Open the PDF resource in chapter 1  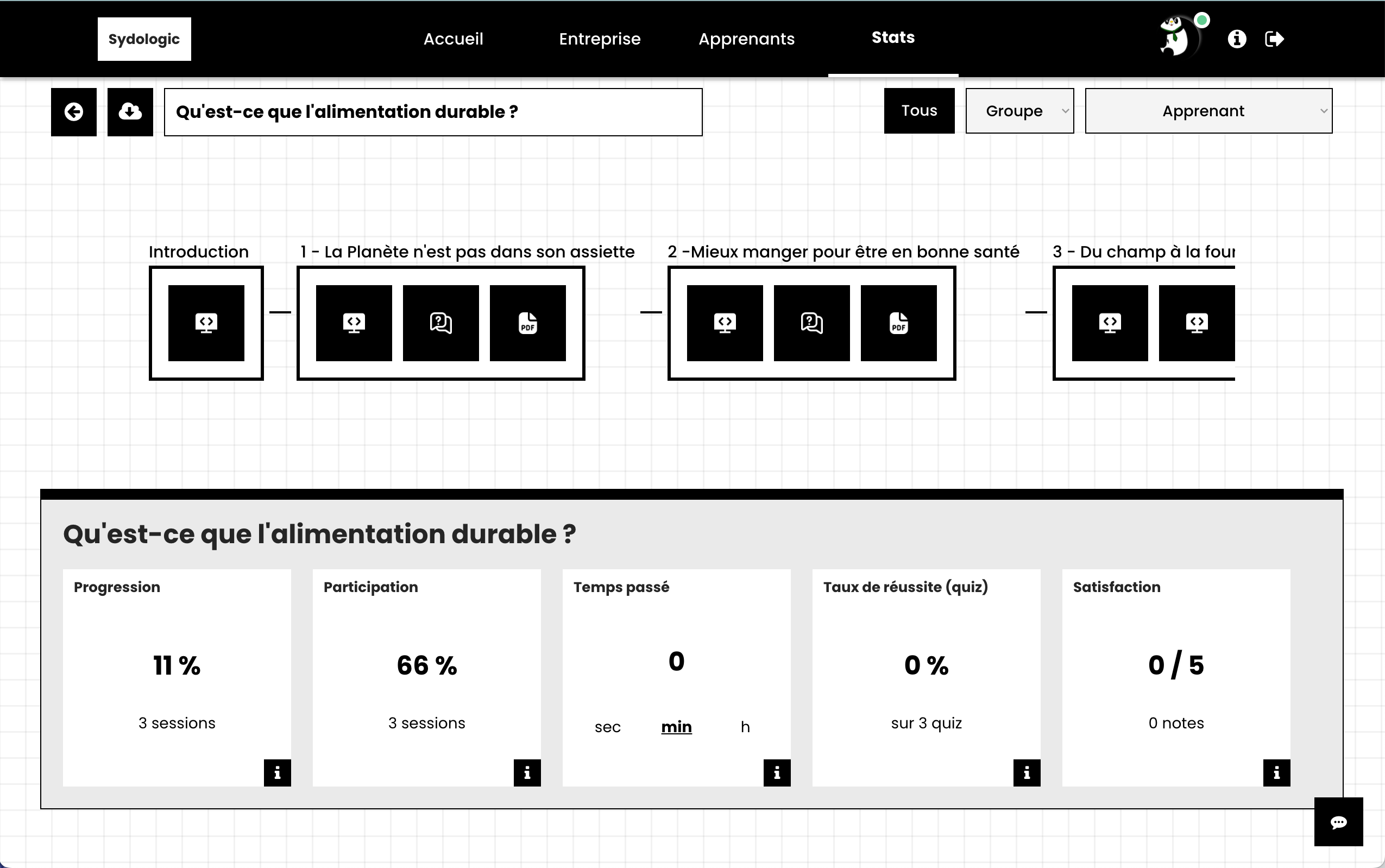(x=527, y=323)
